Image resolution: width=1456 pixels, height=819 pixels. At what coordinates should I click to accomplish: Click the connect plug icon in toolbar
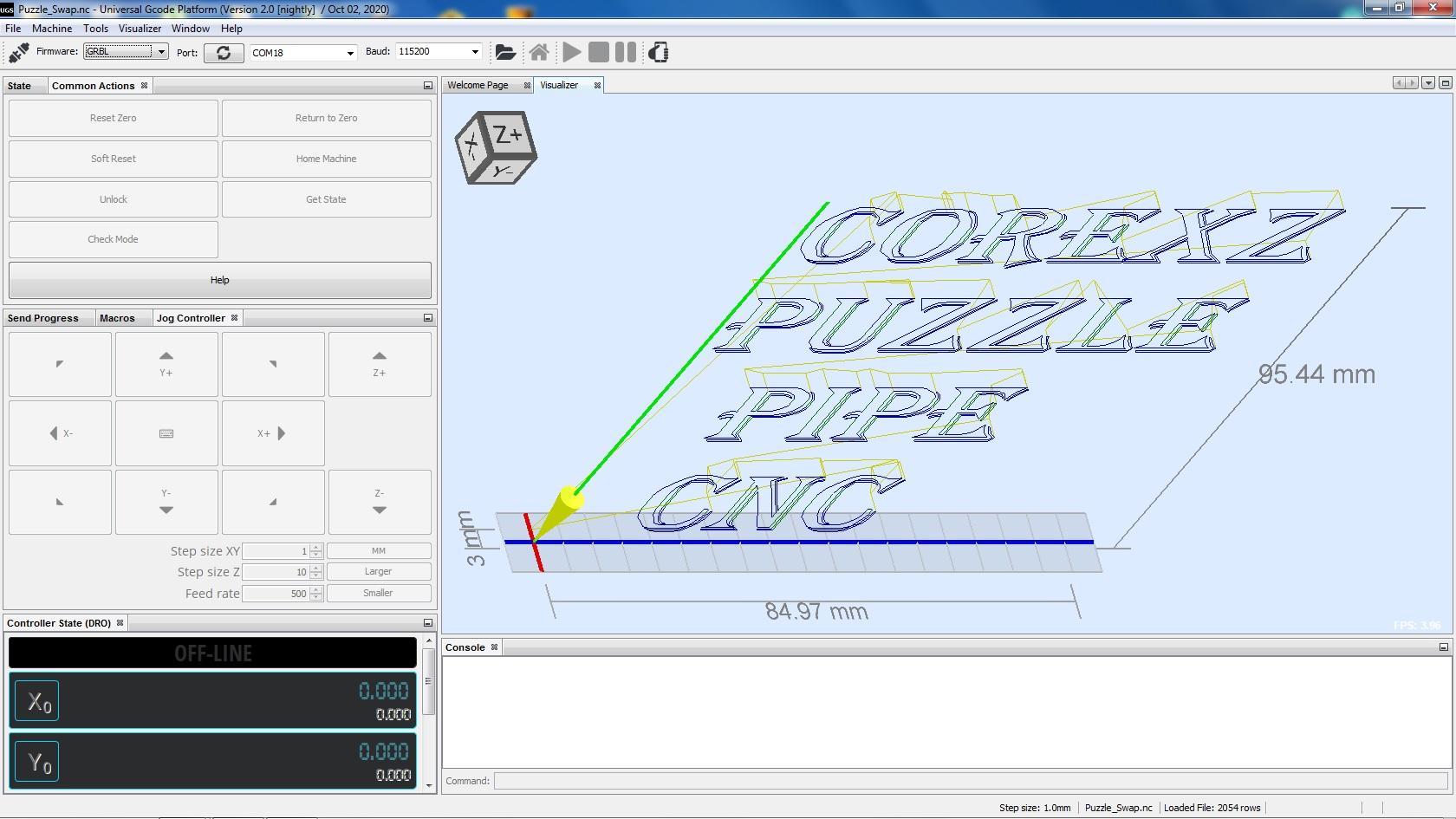[x=18, y=53]
